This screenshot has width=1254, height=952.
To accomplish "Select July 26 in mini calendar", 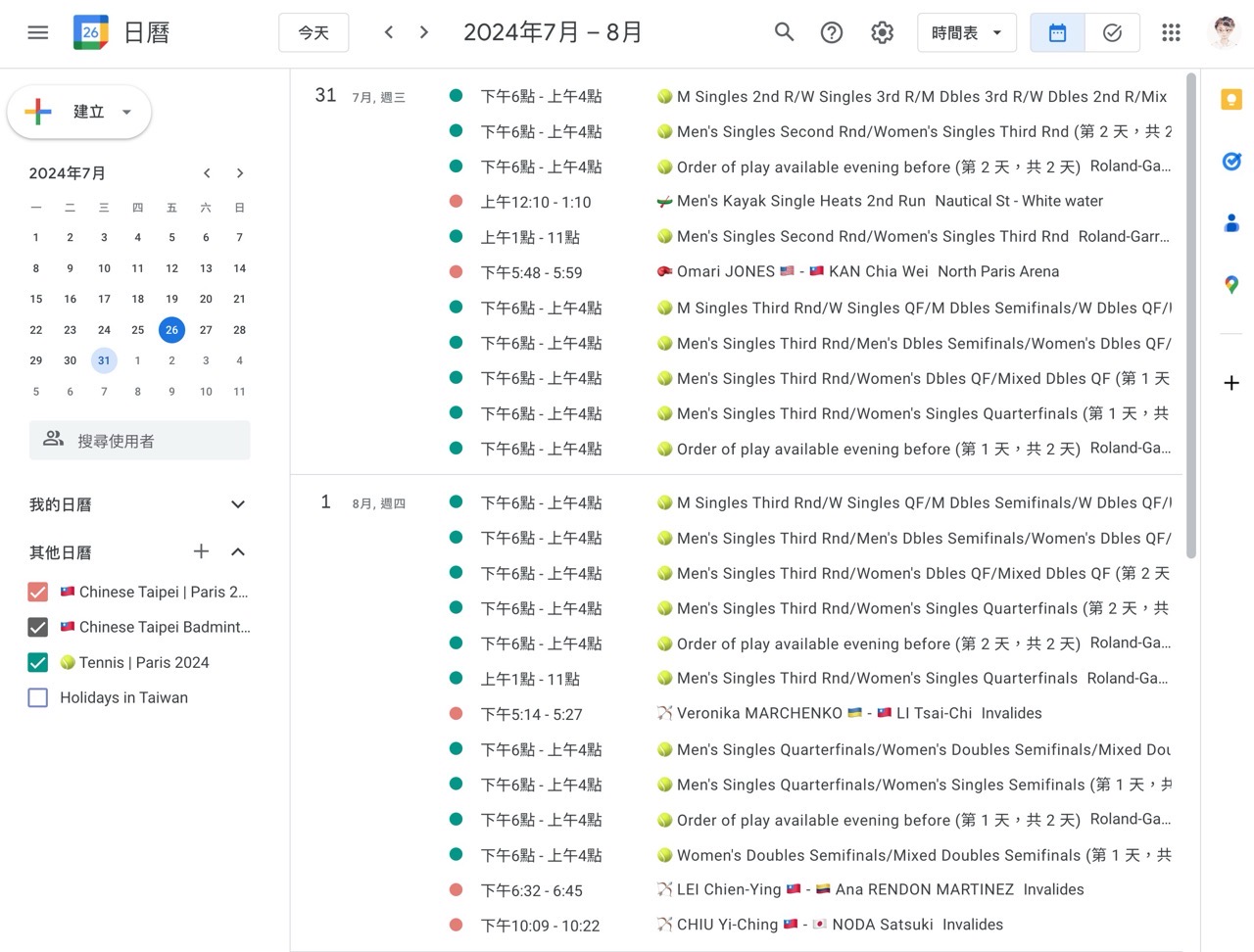I will point(171,329).
